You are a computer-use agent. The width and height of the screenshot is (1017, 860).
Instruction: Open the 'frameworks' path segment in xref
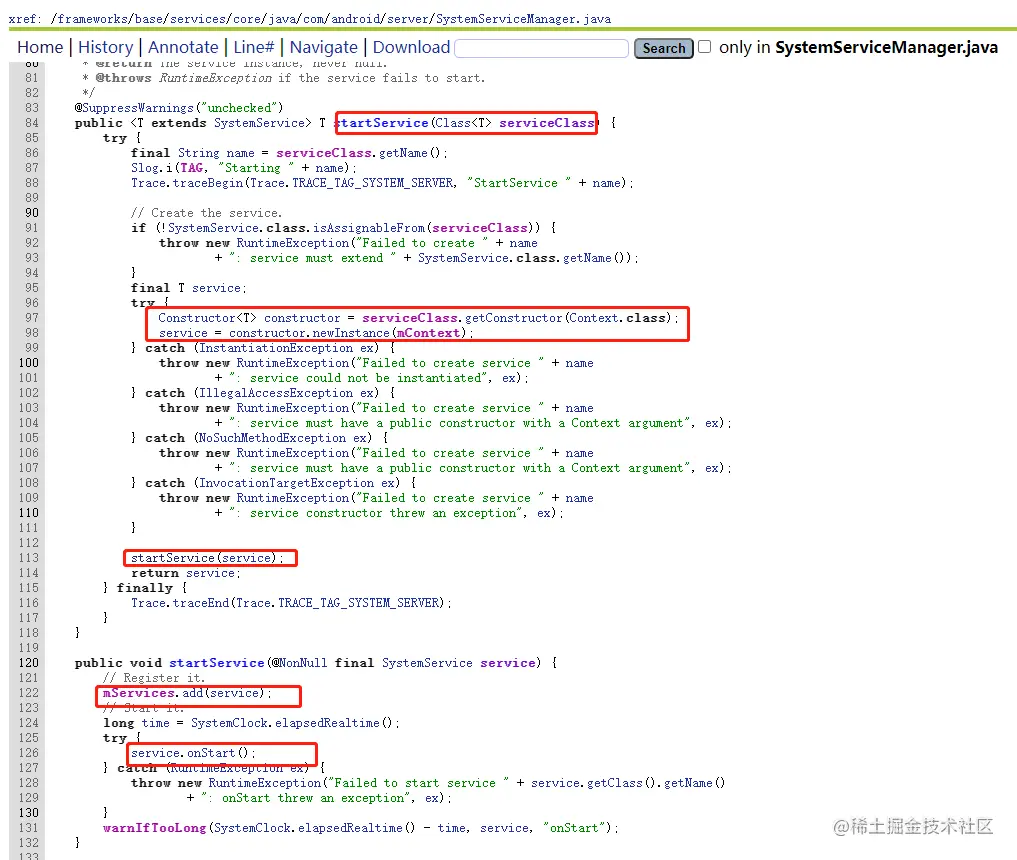[93, 19]
